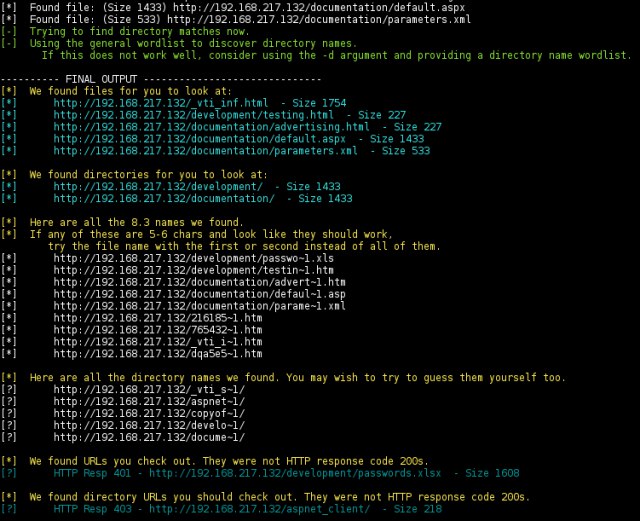Click 'We found directories for you to look at' line

(x=148, y=175)
